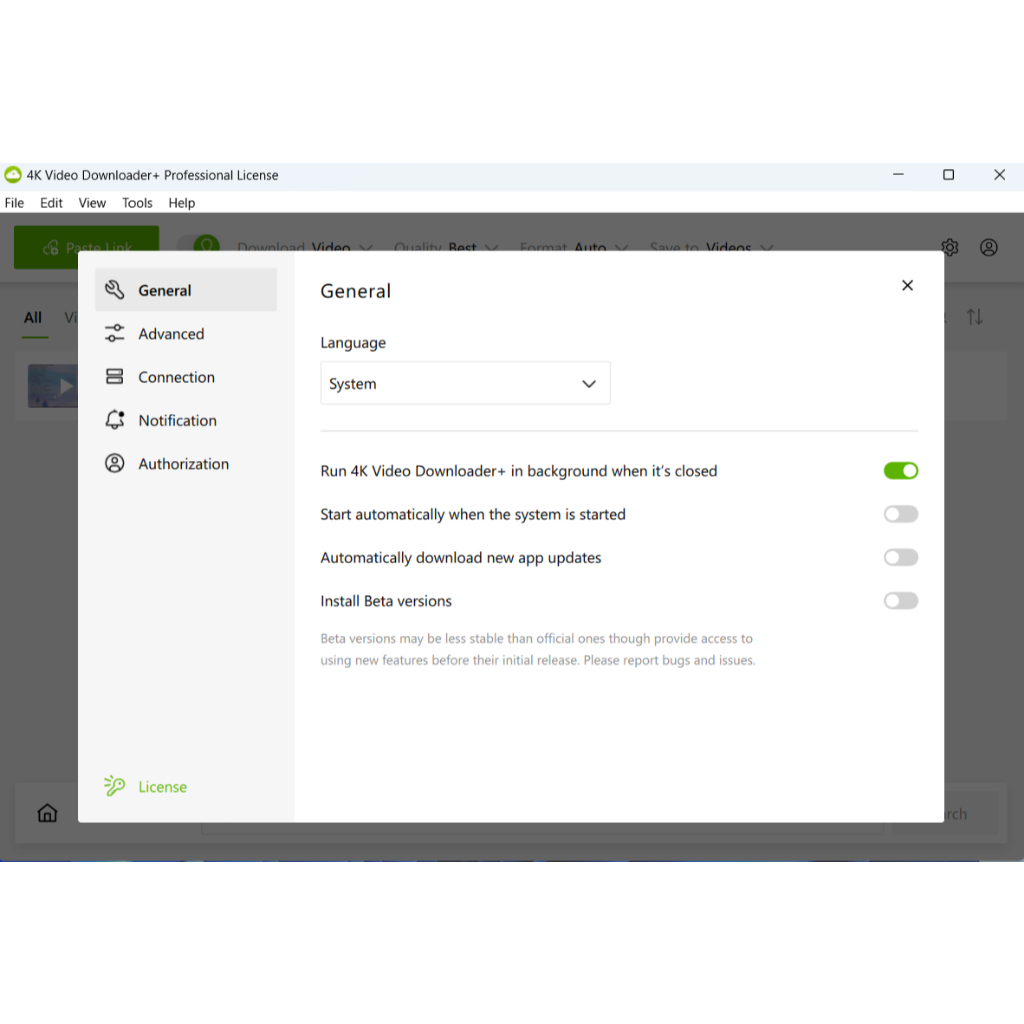Expand the Format Auto dropdown
Viewport: 1024px width, 1024px height.
coord(575,247)
